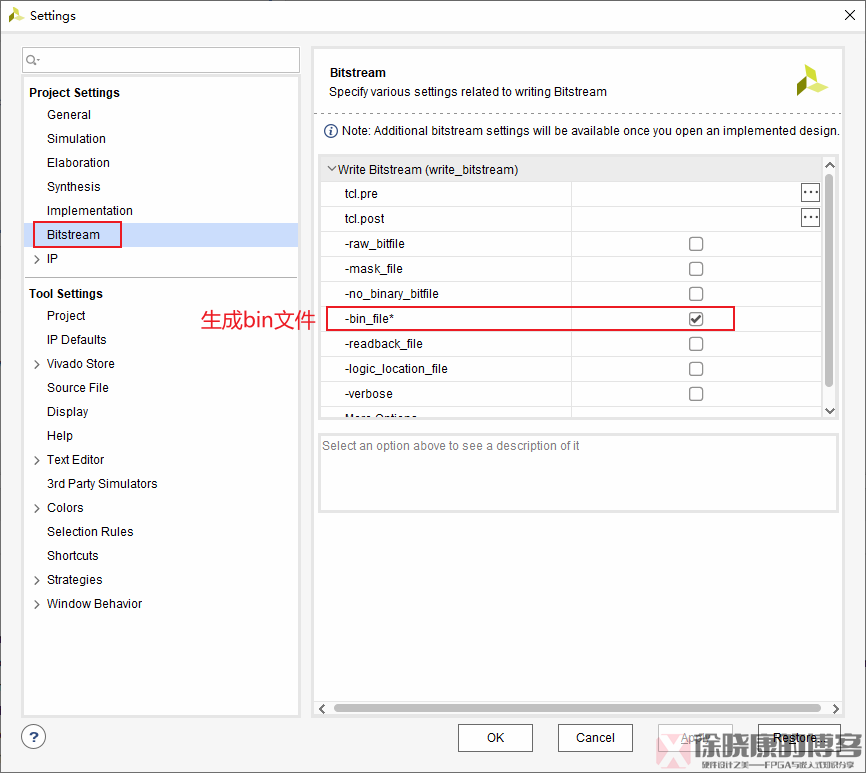This screenshot has height=773, width=866.
Task: Select the -verbose option label
Action: coord(368,394)
